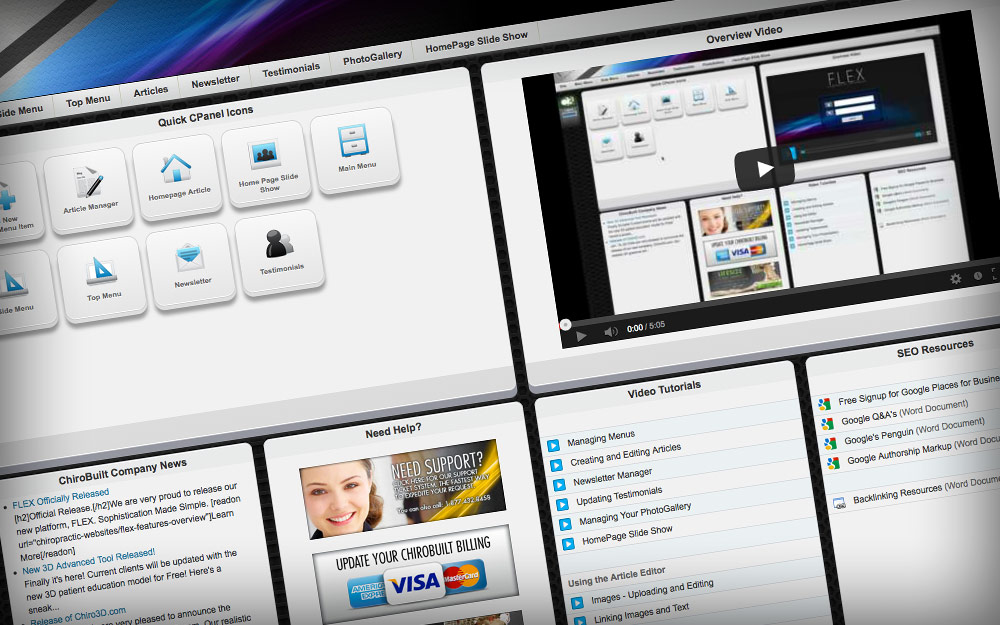1000x625 pixels.
Task: Open Managing Menus video tutorial
Action: tap(601, 438)
